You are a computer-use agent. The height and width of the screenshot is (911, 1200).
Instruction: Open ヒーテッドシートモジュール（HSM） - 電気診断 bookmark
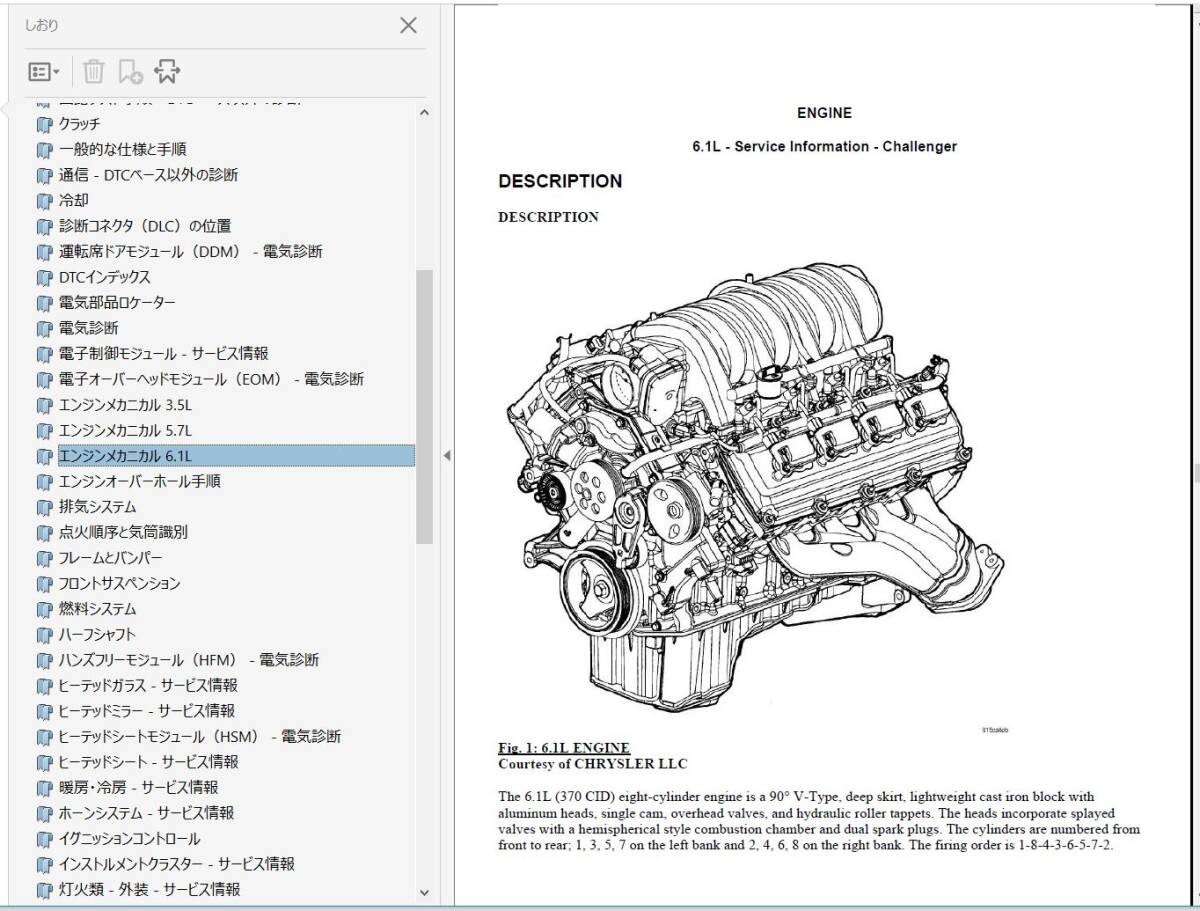tap(199, 736)
